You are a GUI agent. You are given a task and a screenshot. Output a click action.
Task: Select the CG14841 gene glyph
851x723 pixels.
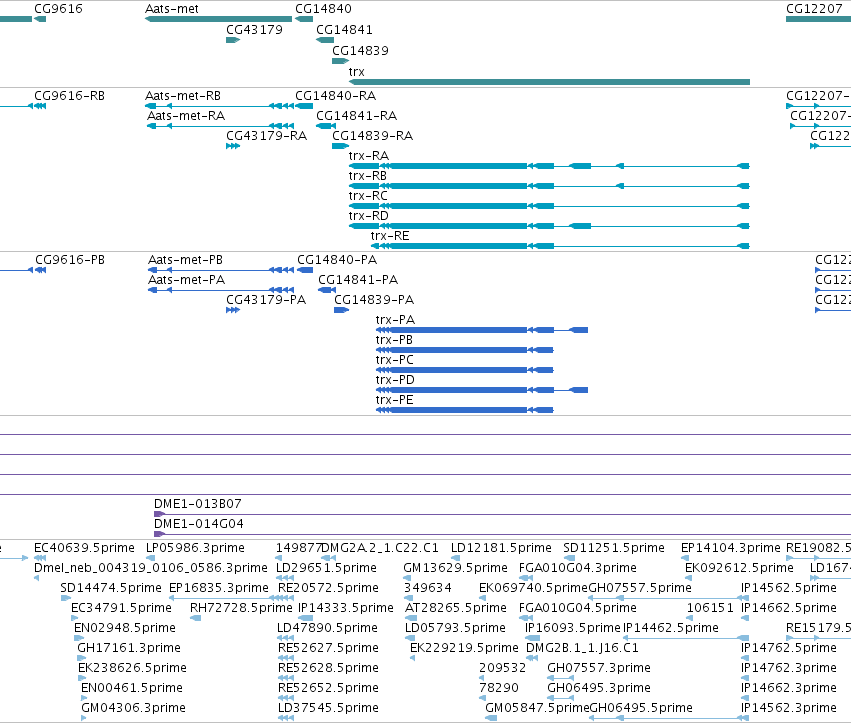pos(325,40)
